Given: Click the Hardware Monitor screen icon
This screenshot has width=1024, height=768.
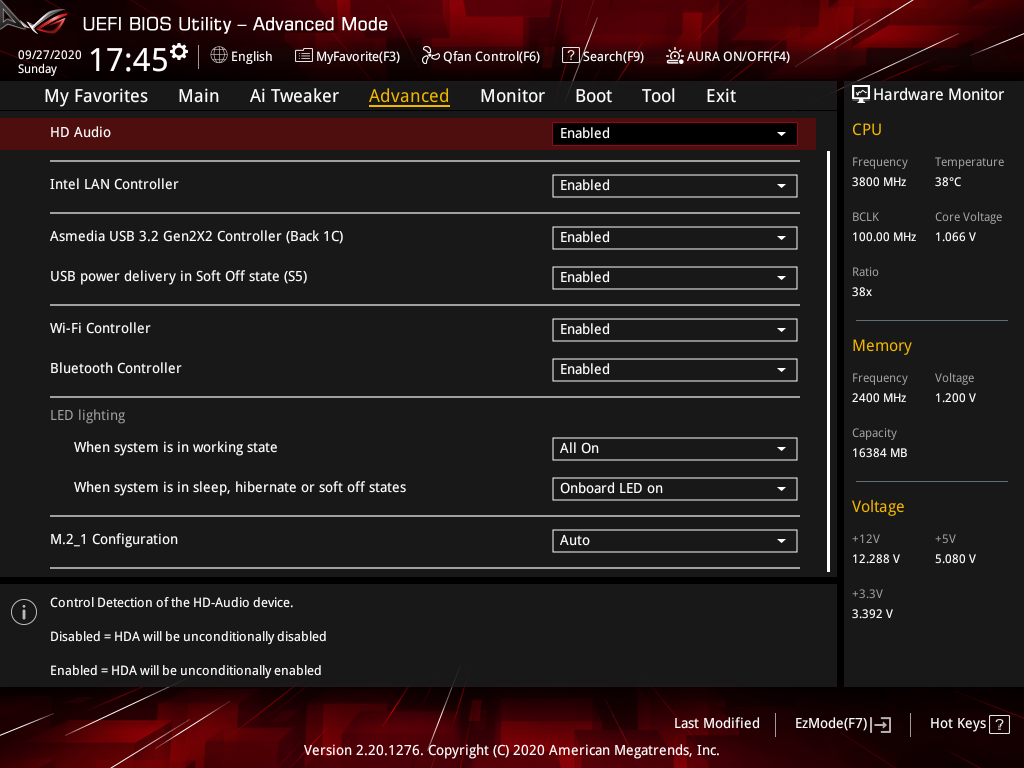Looking at the screenshot, I should 861,95.
